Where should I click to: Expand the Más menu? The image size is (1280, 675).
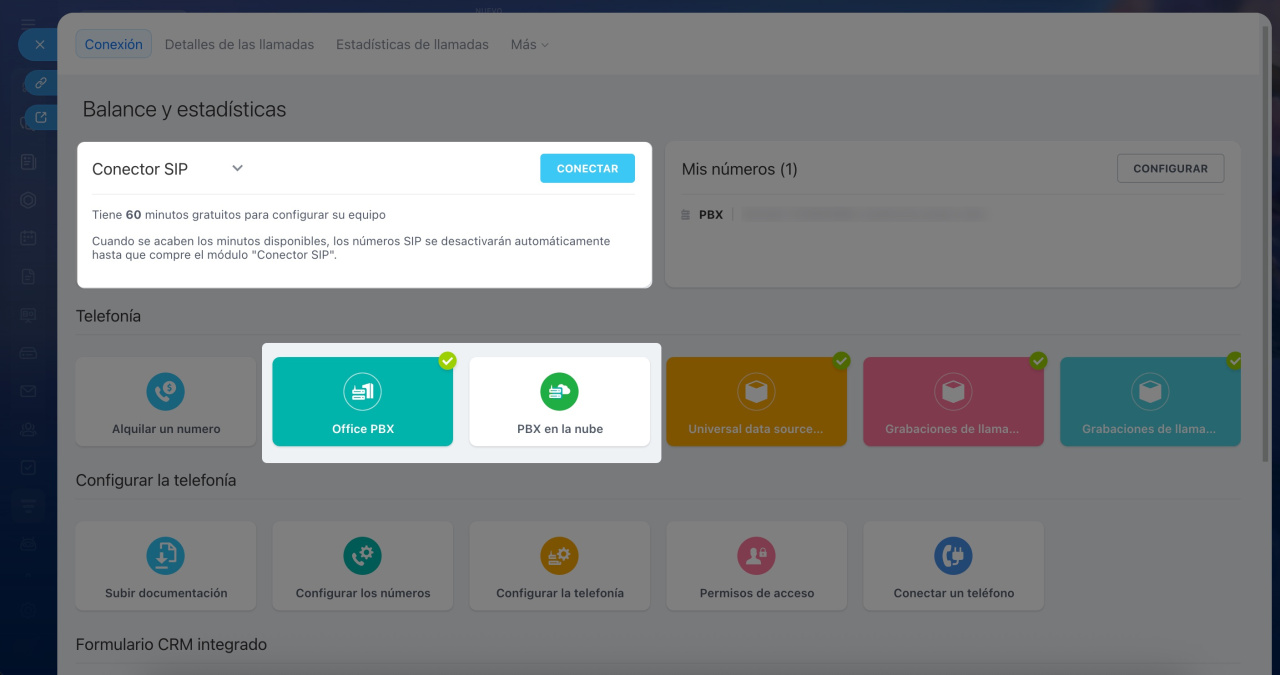tap(529, 45)
